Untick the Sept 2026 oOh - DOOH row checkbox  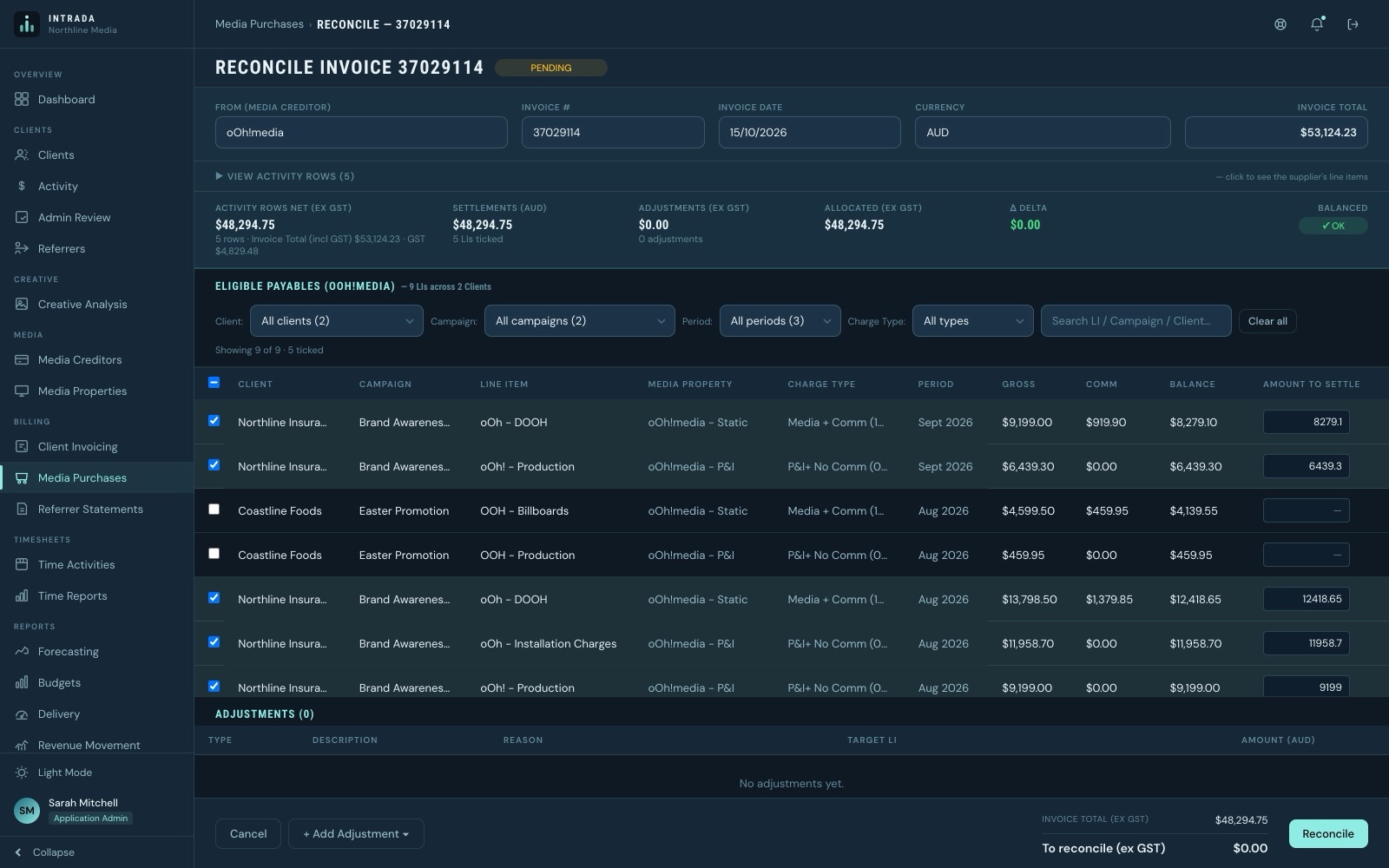pos(214,421)
